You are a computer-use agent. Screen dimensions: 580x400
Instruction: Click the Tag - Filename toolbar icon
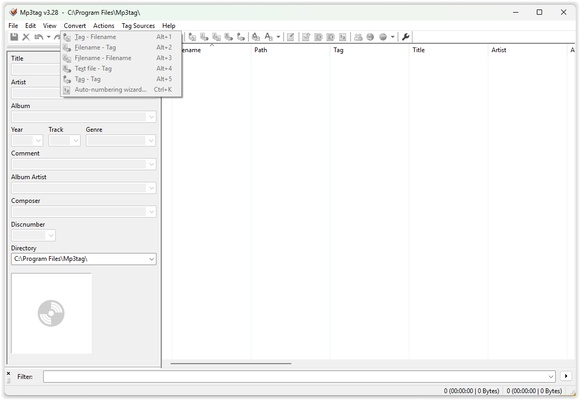[x=192, y=37]
